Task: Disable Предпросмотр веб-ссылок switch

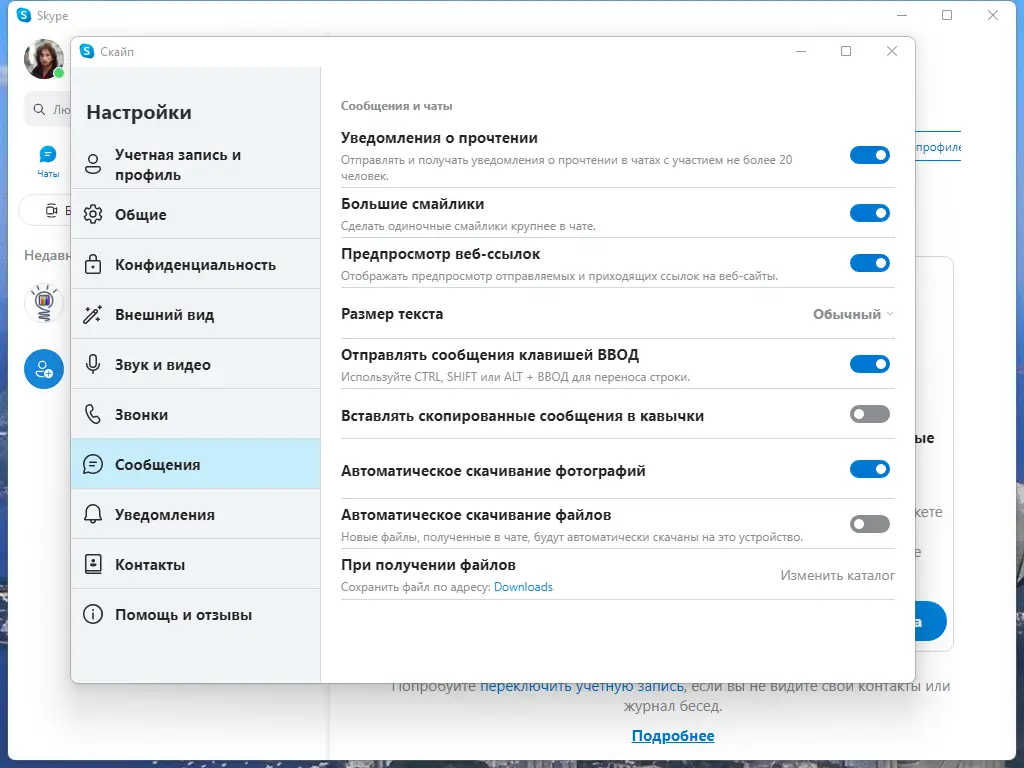Action: coord(870,263)
